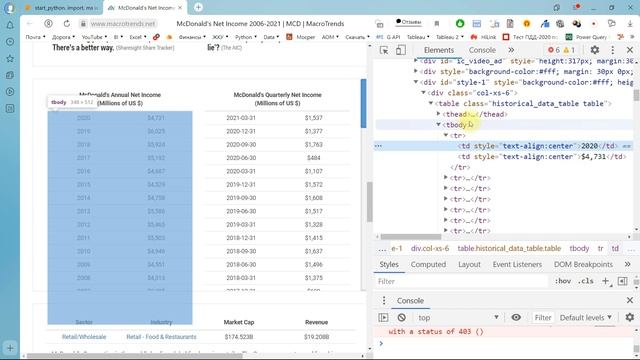Switch to DevTools Console tab

[x=482, y=50]
